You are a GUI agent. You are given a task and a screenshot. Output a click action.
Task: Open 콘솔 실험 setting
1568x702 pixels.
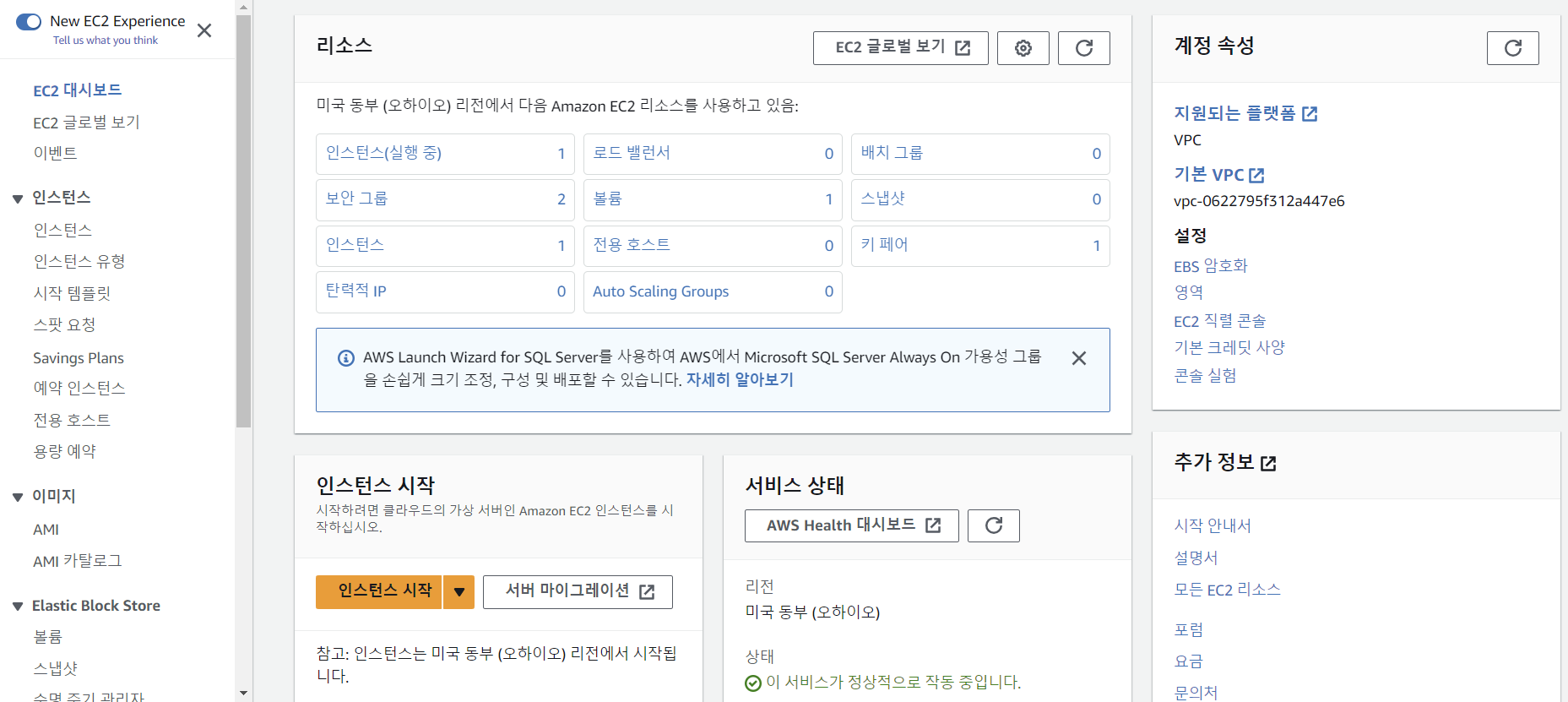(x=1205, y=375)
